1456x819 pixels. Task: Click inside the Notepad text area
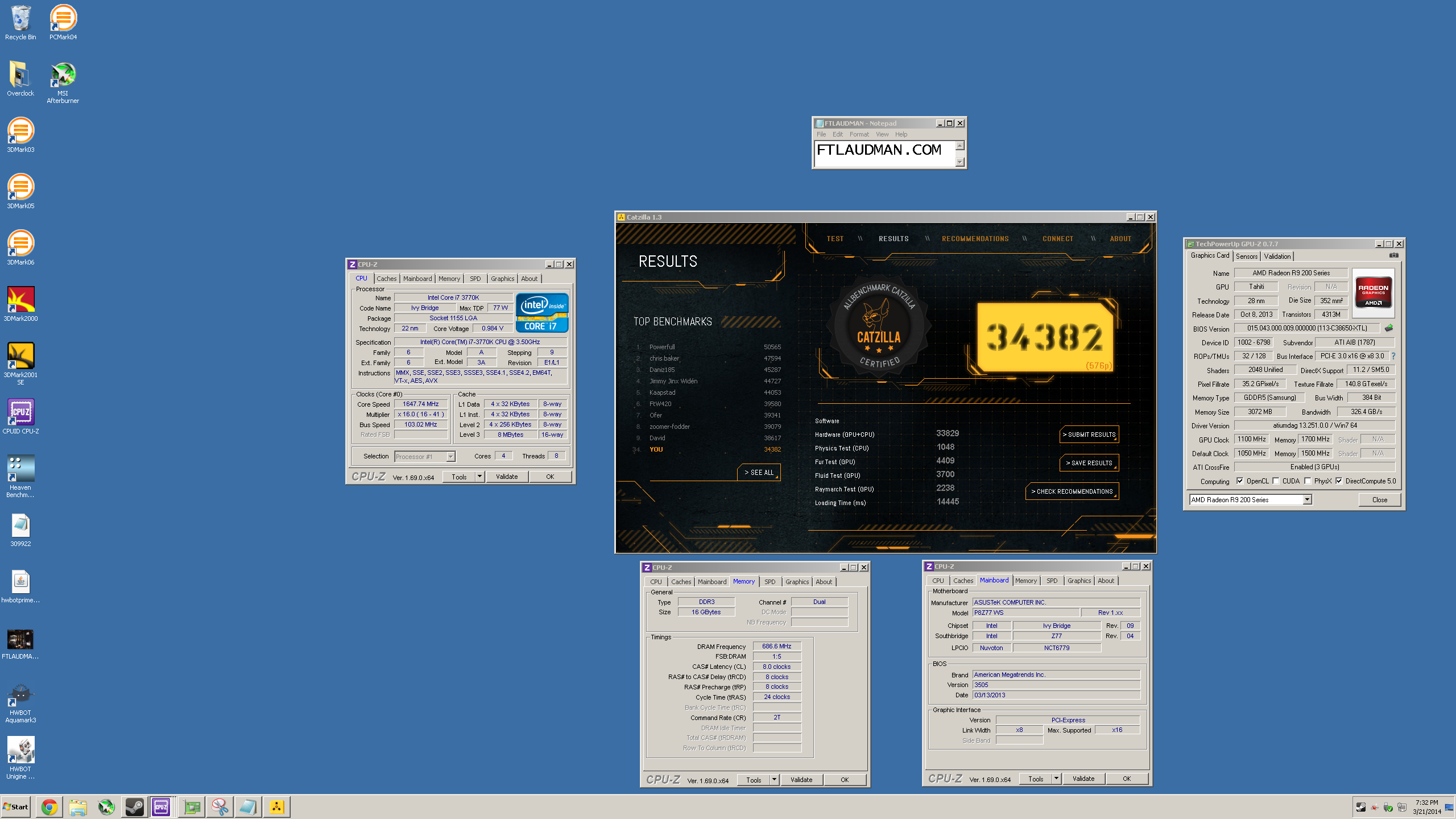[x=885, y=154]
